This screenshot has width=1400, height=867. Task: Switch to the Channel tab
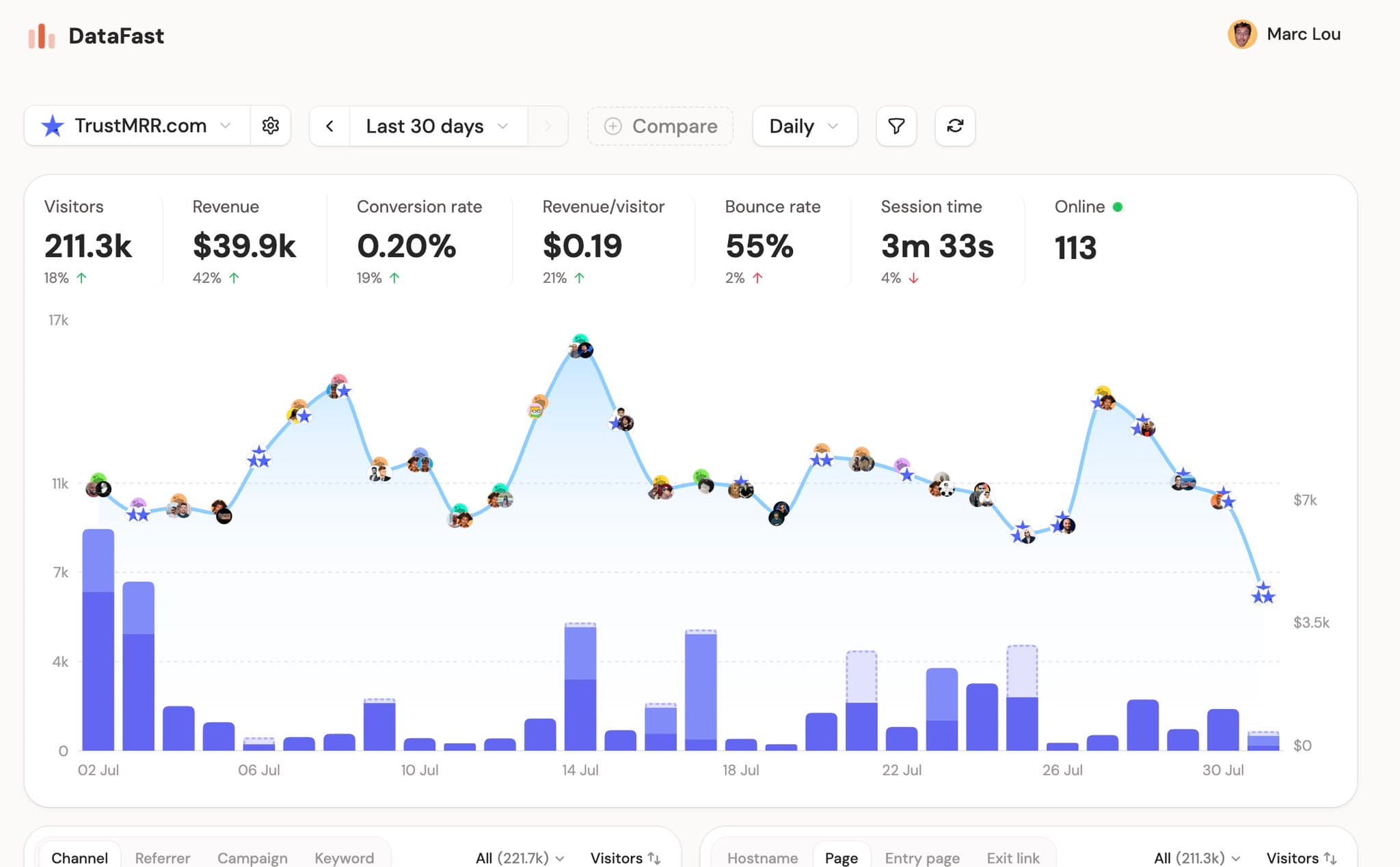tap(80, 857)
